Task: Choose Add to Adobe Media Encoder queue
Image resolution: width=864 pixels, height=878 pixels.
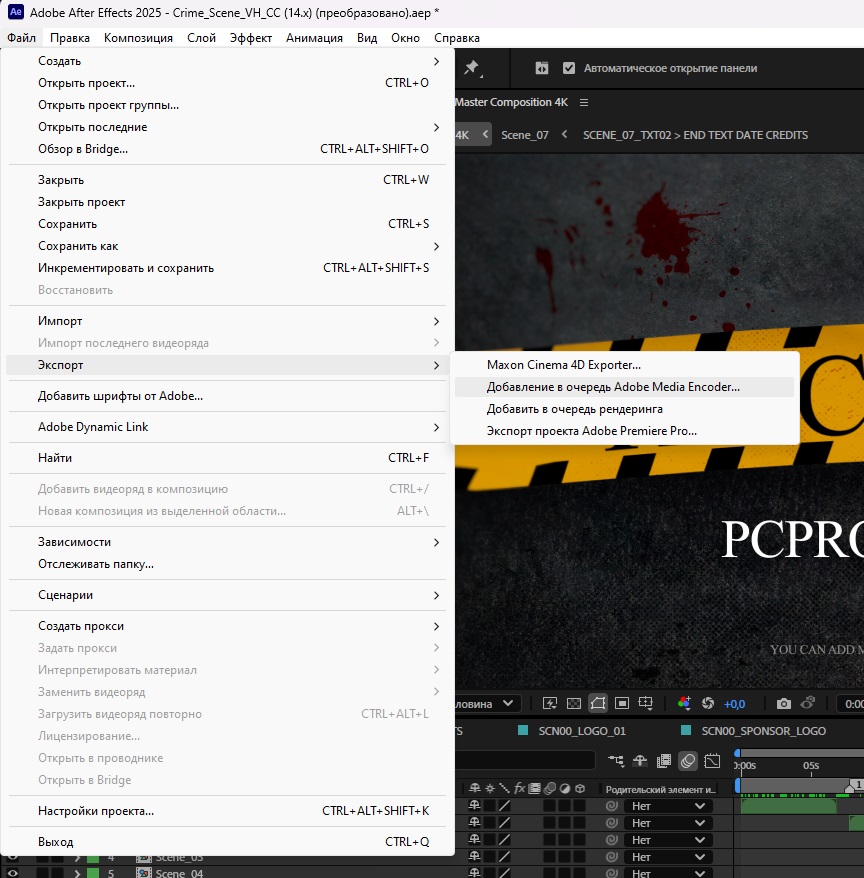Action: [613, 387]
